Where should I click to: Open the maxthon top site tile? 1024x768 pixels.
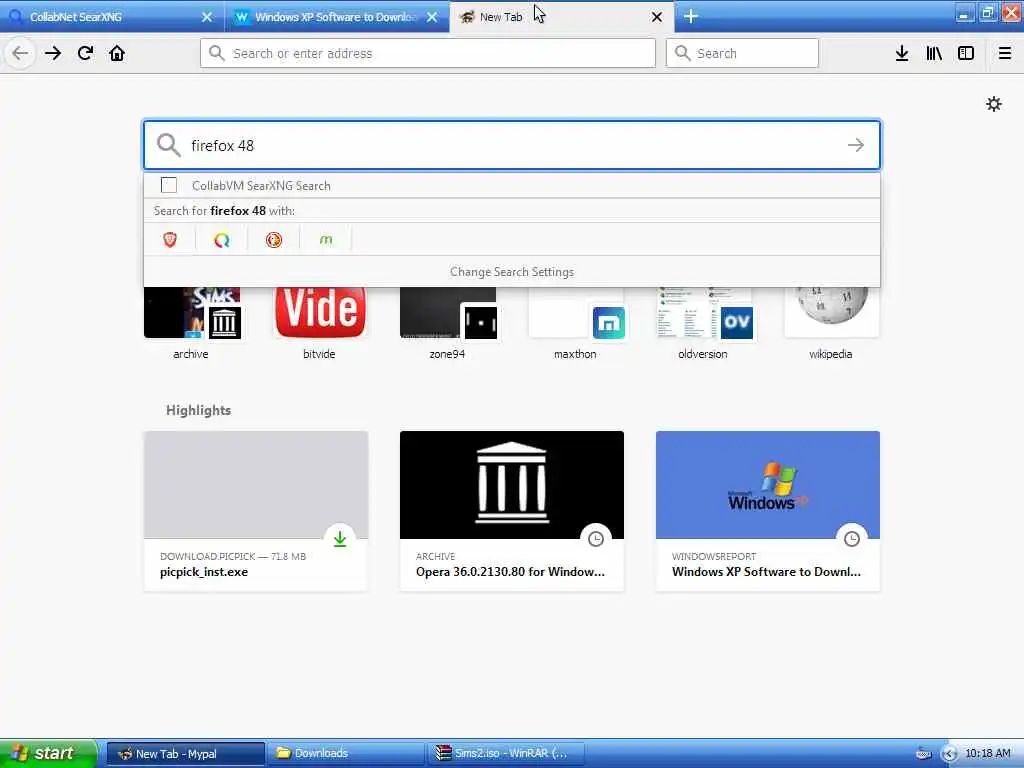[x=575, y=323]
